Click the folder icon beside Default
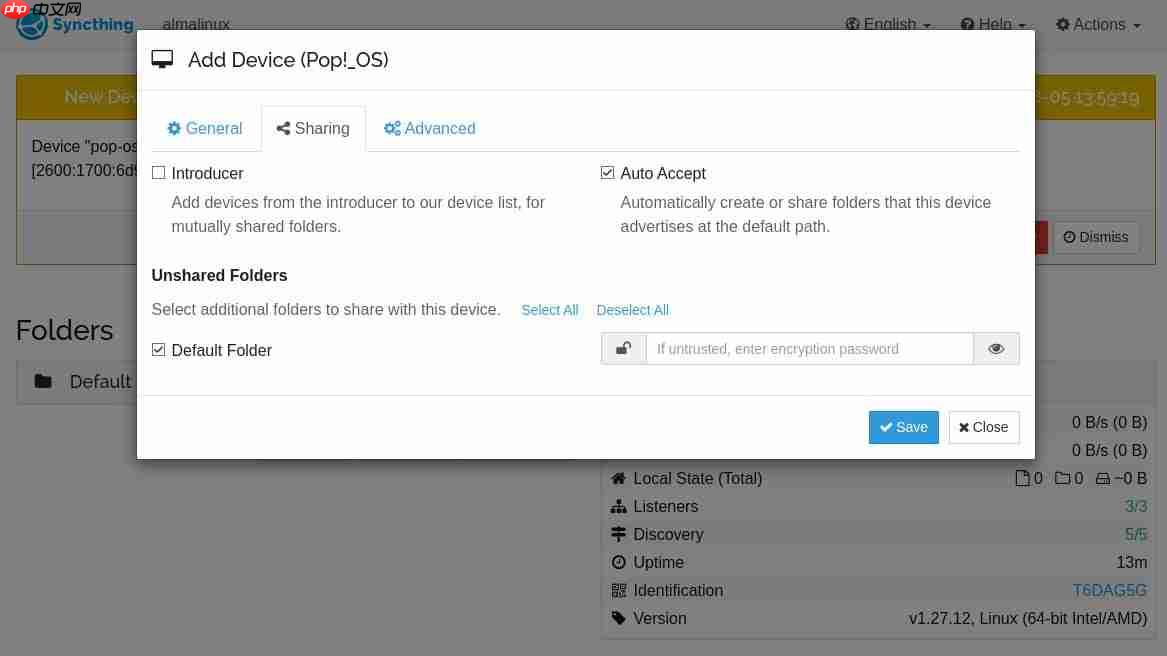1167x656 pixels. pyautogui.click(x=43, y=381)
